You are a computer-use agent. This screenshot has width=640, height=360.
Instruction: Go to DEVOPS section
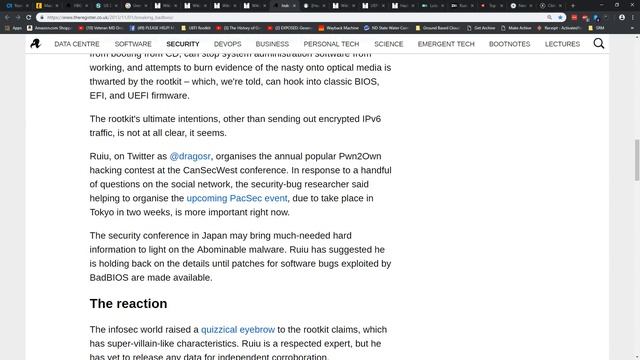(227, 44)
